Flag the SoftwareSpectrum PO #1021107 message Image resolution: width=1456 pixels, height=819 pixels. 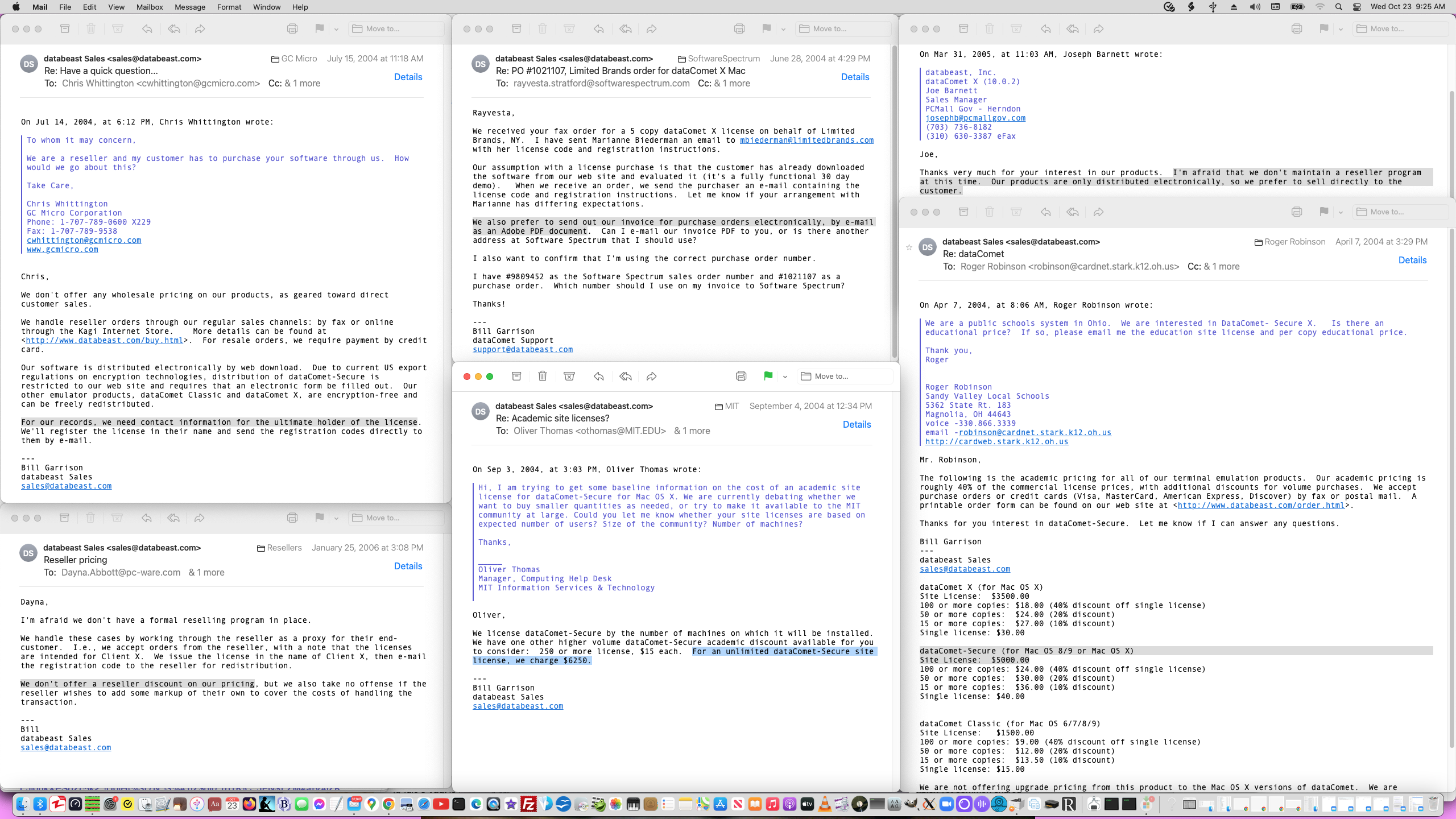767,29
